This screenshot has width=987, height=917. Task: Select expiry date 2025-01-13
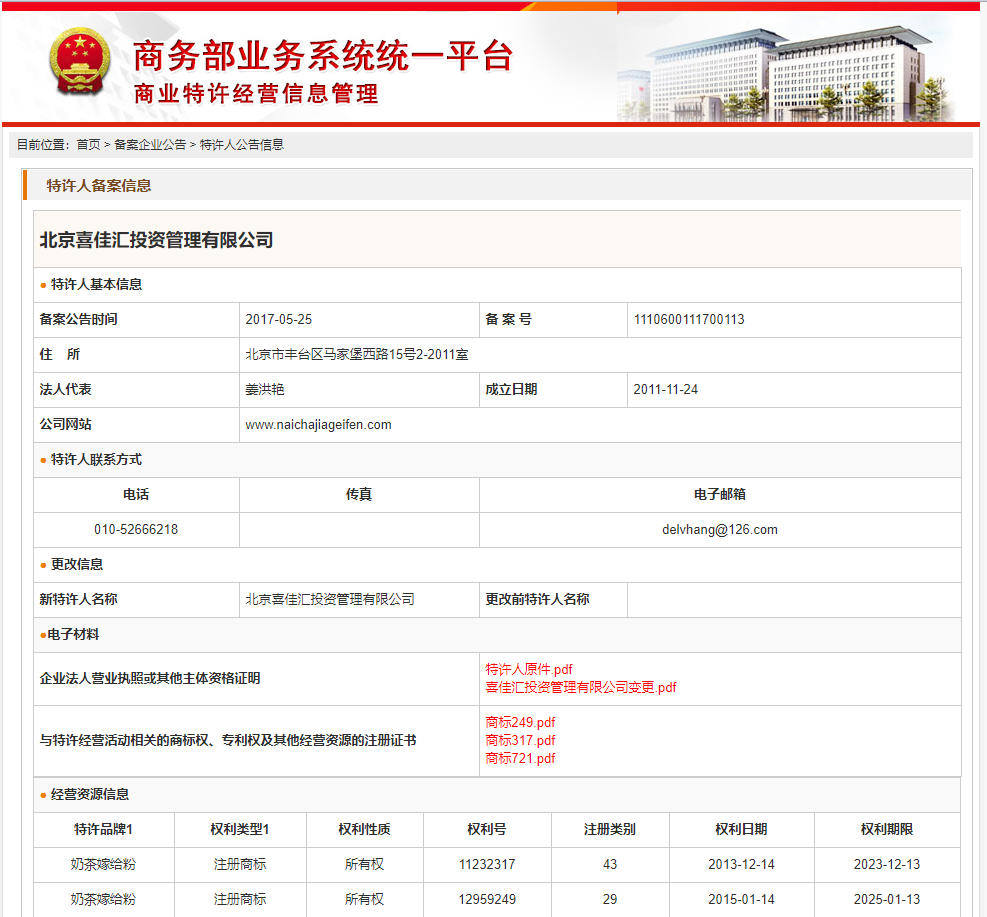pyautogui.click(x=887, y=900)
